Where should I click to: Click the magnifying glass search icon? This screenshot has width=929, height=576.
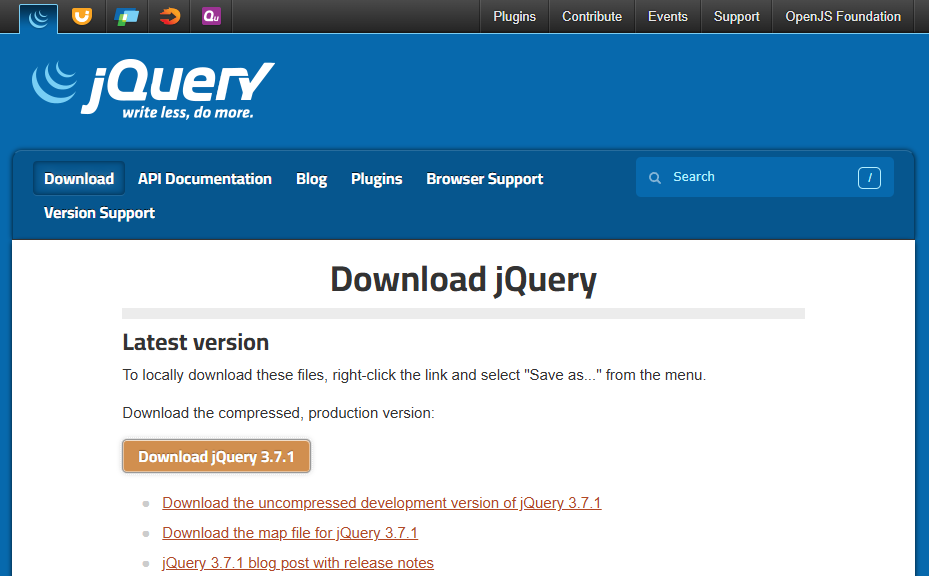[655, 178]
